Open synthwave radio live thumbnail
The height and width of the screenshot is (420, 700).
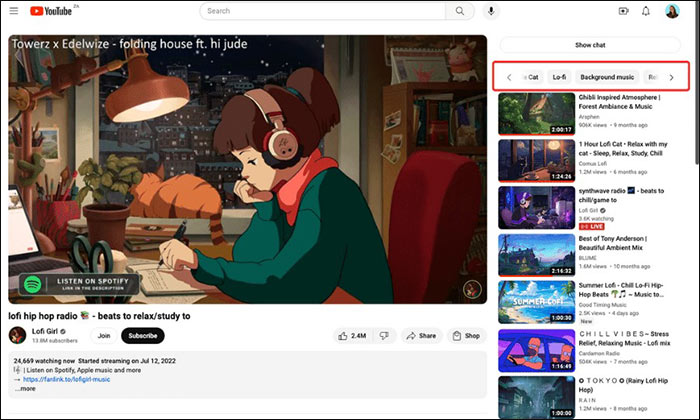[x=537, y=208]
